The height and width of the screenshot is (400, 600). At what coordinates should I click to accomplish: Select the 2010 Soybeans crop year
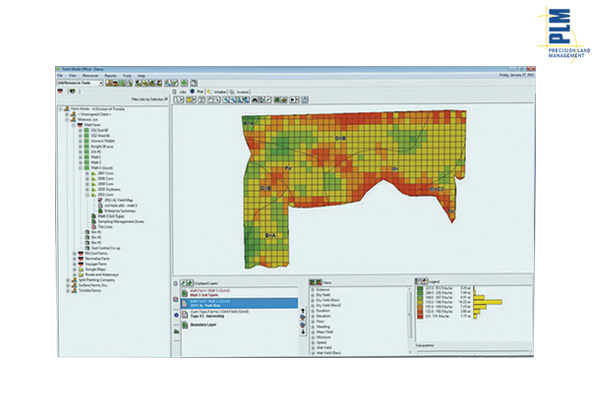(x=109, y=189)
